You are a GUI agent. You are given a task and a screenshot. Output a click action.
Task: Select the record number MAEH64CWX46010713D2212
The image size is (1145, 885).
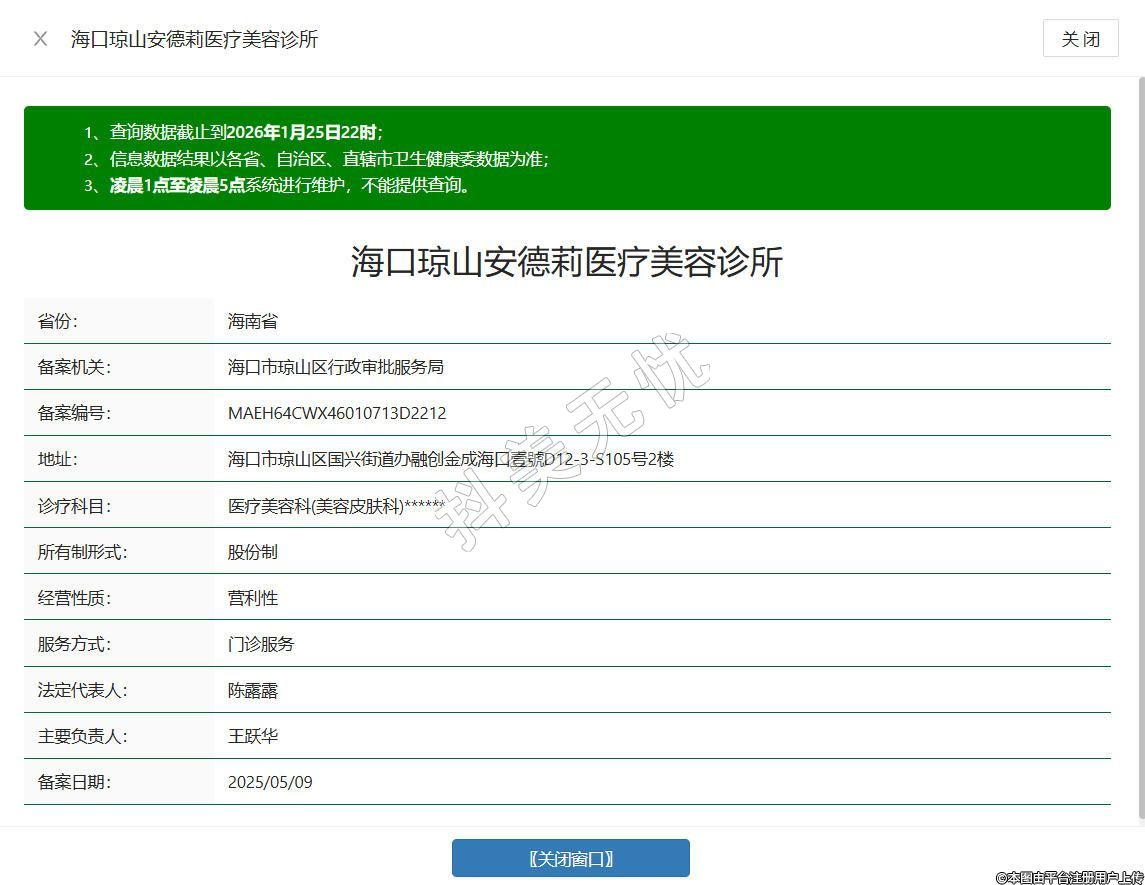coord(337,413)
